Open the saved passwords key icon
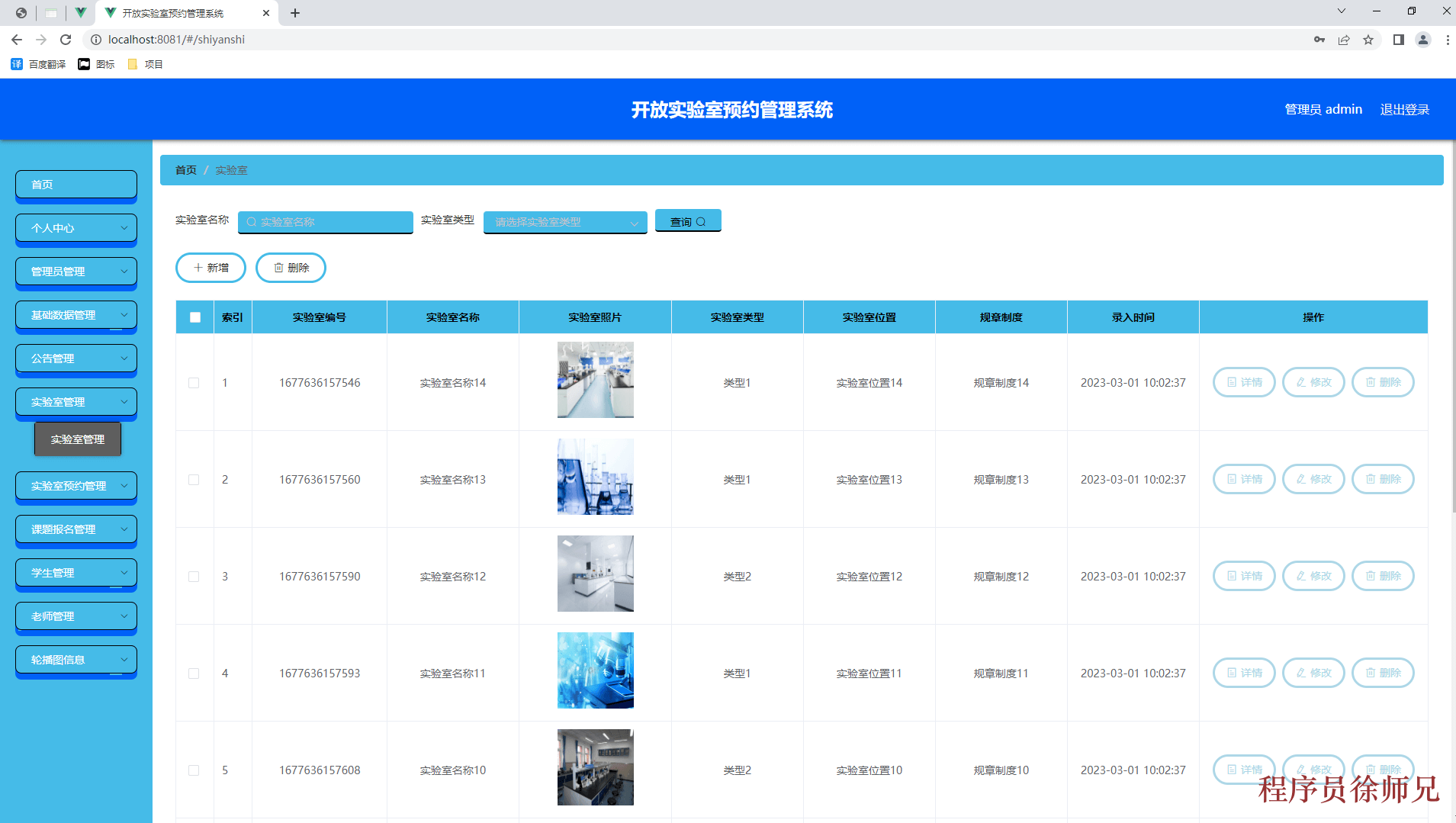The width and height of the screenshot is (1456, 823). pos(1319,40)
